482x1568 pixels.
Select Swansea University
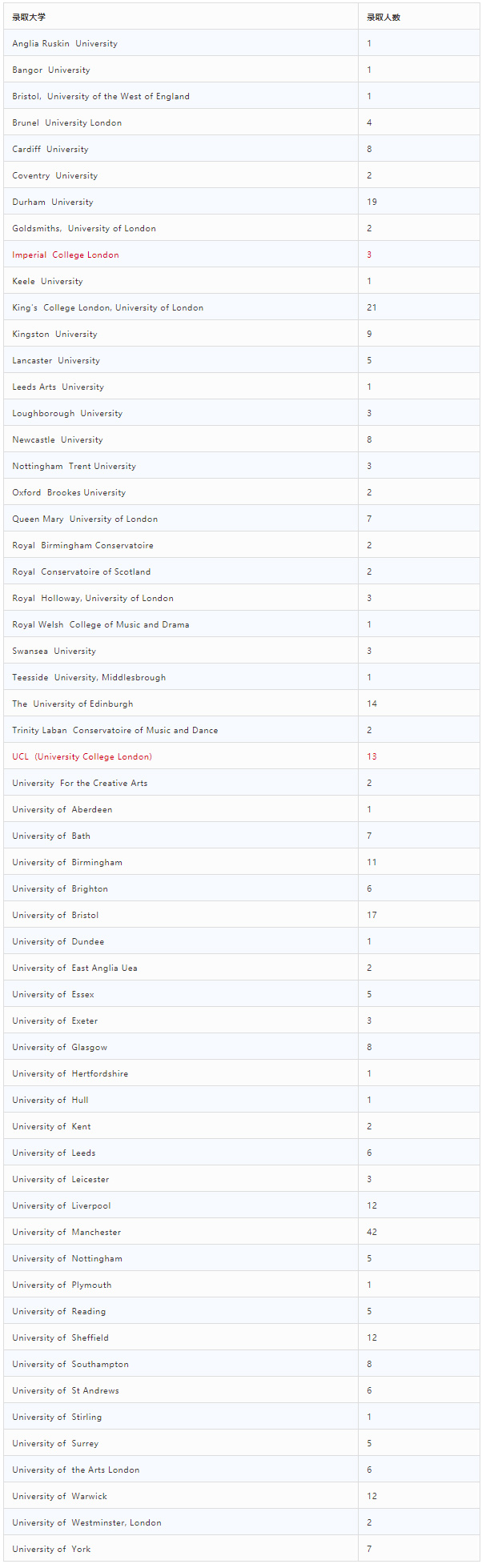[54, 651]
